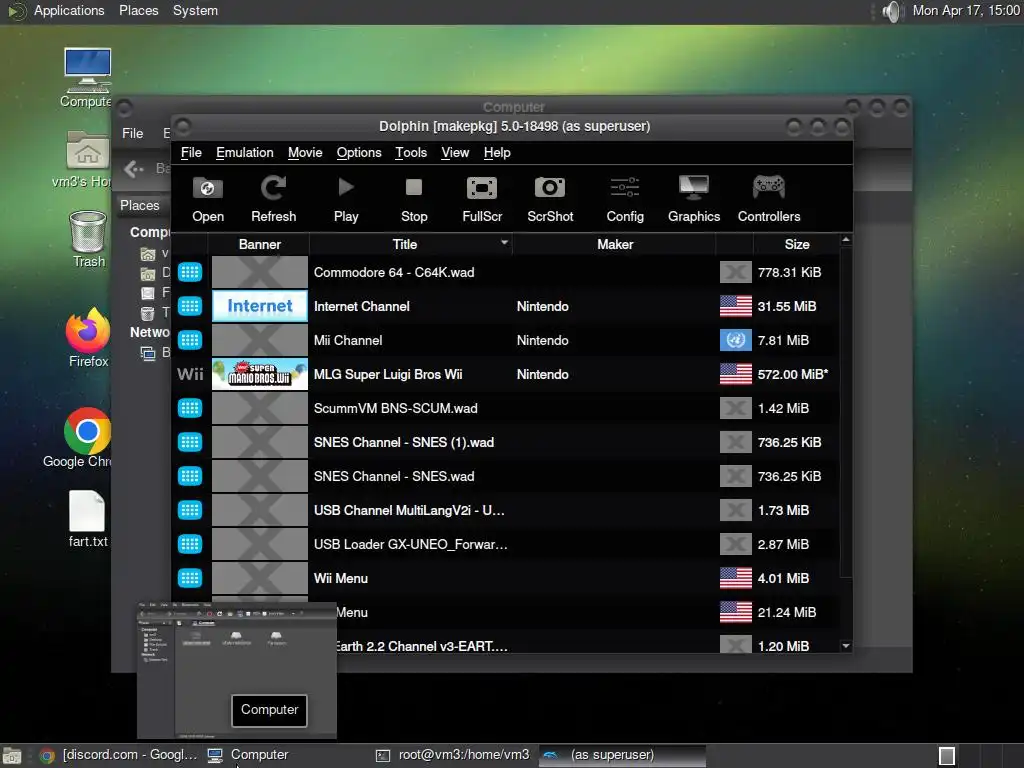Launch Firefox from the desktop icon
Screen dimensions: 1024x768
pyautogui.click(x=88, y=338)
